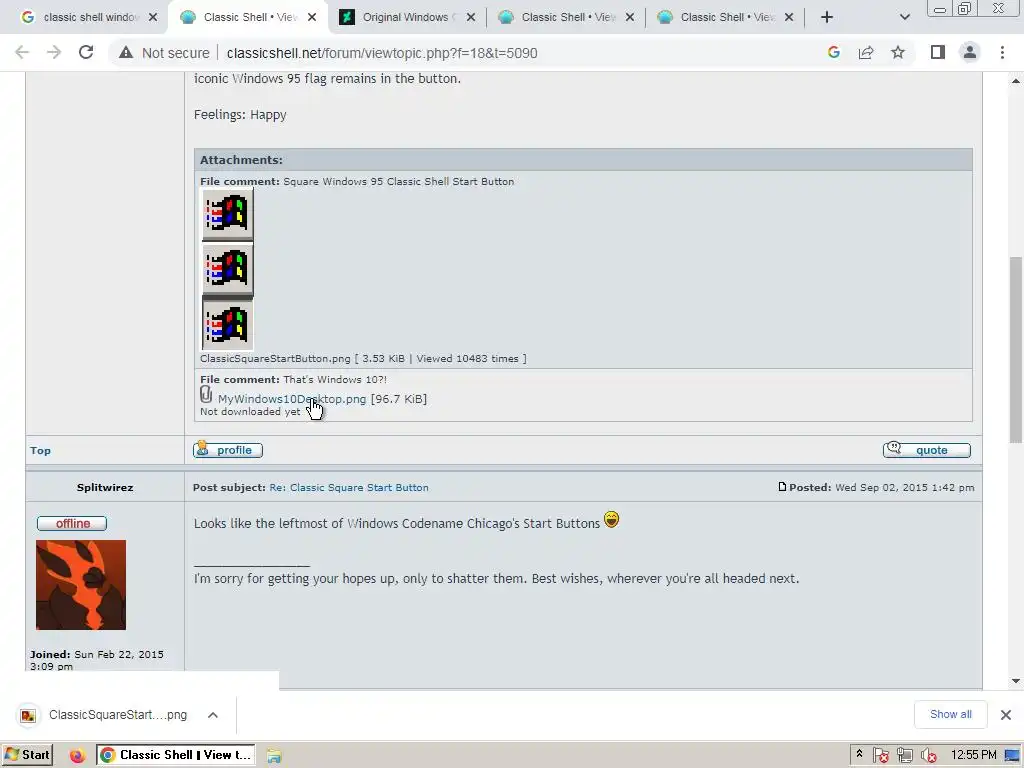Click the show desktop icon at the far end of the tray
The image size is (1024, 768).
1013,756
